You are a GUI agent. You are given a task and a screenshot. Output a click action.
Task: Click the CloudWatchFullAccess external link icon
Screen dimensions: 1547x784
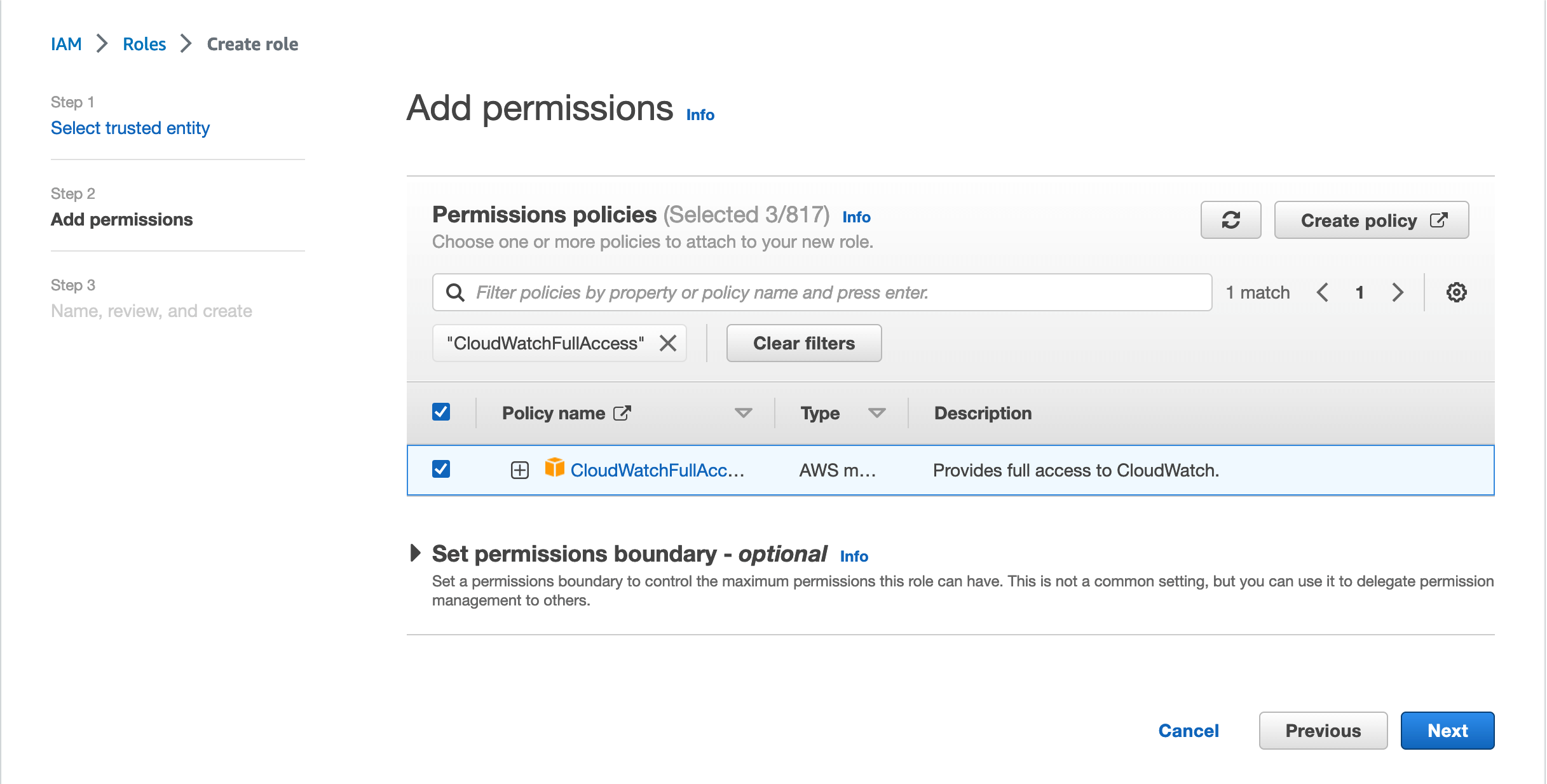tap(625, 412)
